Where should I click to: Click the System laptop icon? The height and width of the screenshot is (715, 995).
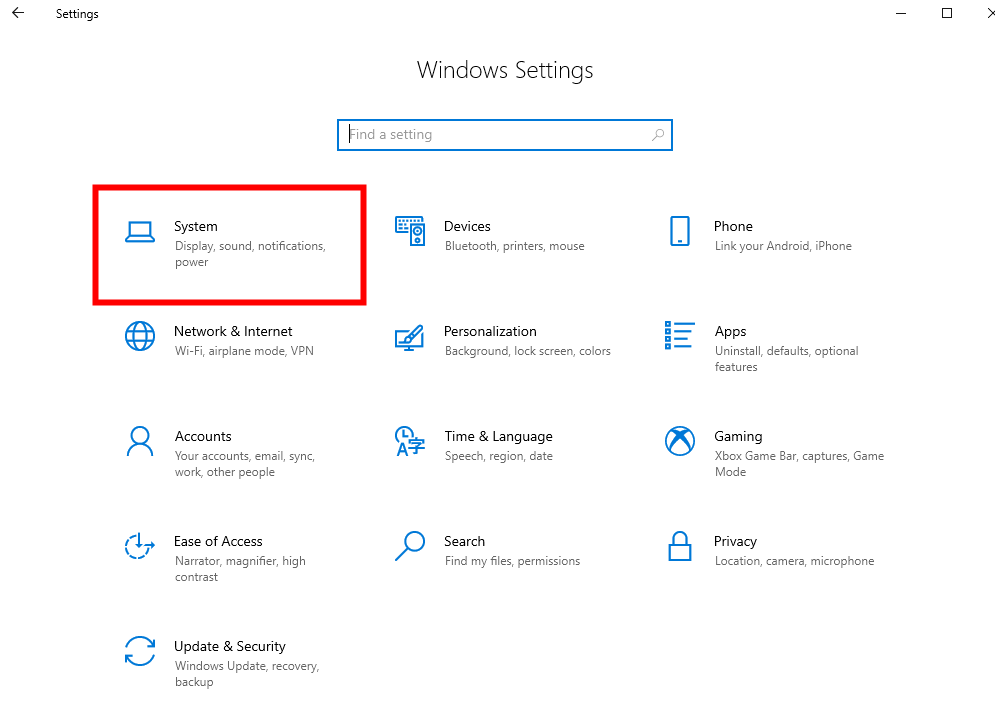pyautogui.click(x=140, y=232)
